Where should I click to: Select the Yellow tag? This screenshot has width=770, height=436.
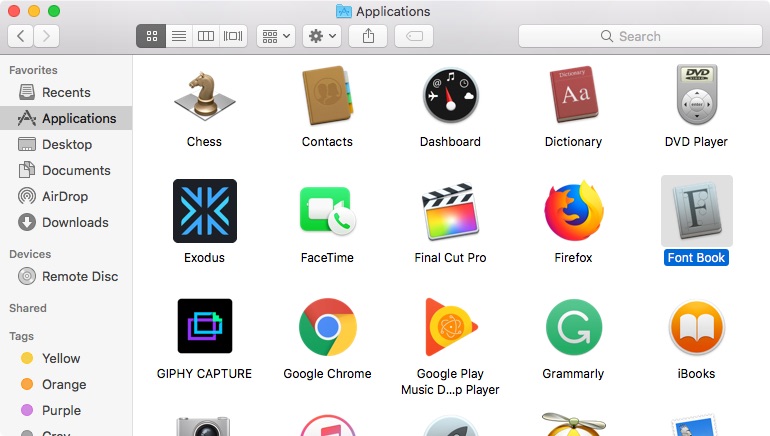click(66, 358)
